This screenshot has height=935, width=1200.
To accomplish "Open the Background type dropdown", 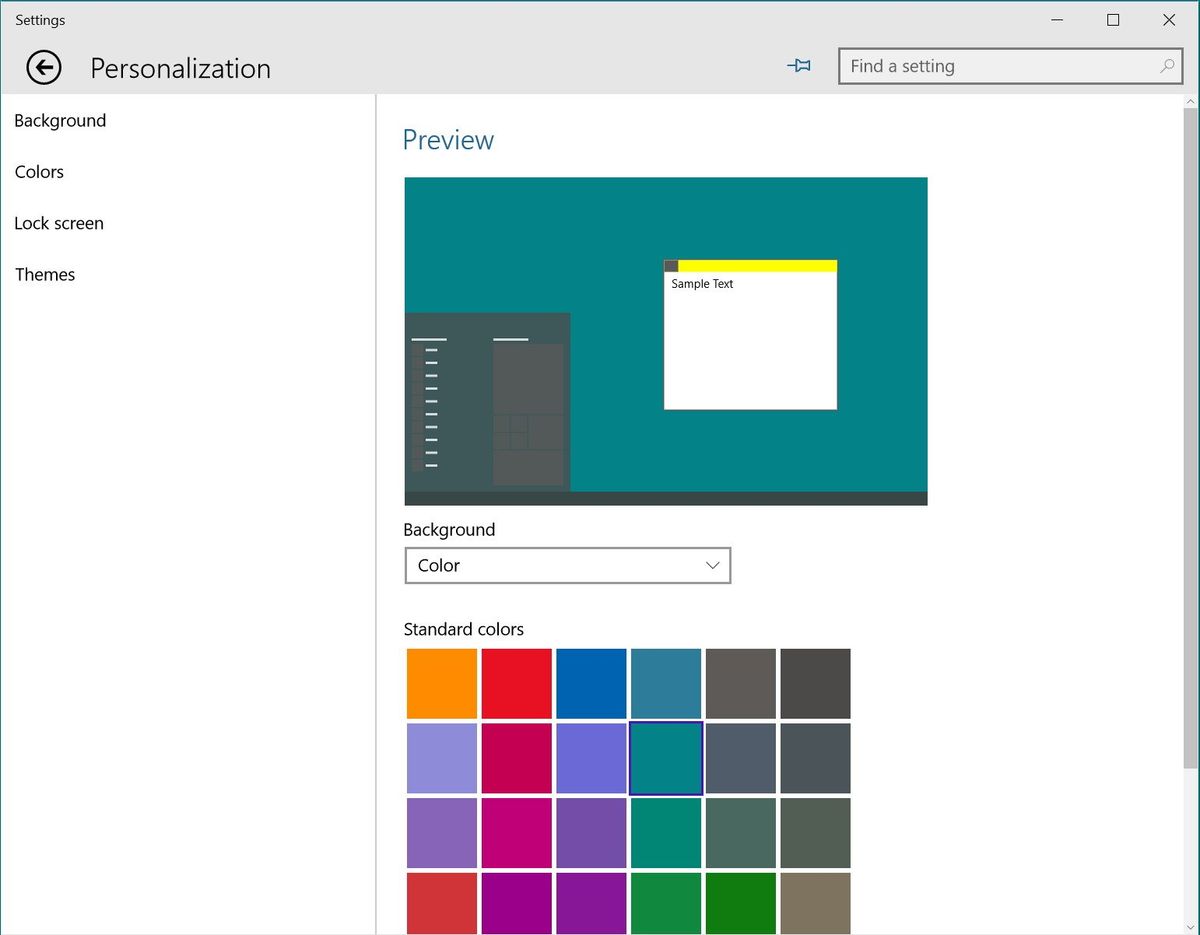I will coord(567,565).
